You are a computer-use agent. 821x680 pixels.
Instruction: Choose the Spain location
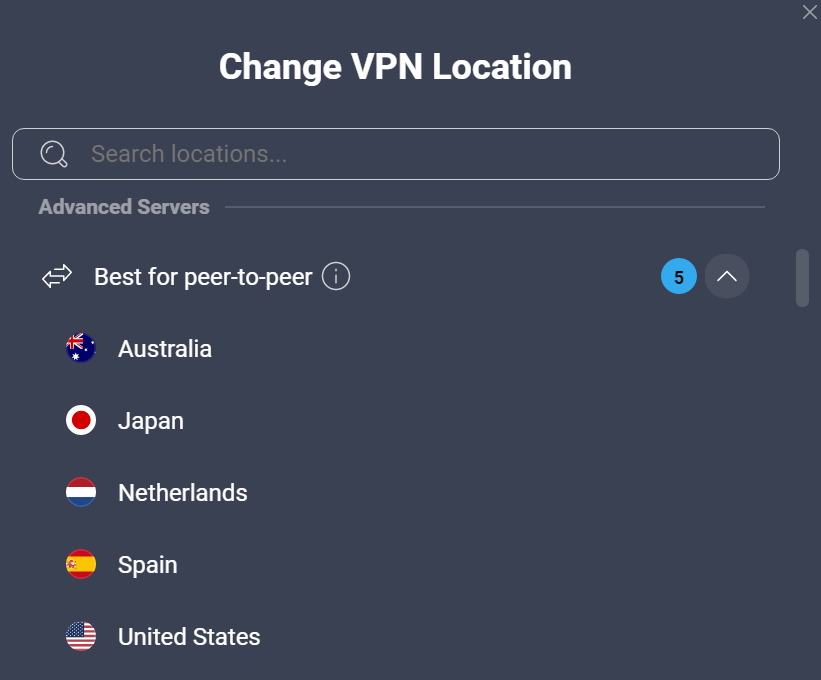tap(148, 564)
